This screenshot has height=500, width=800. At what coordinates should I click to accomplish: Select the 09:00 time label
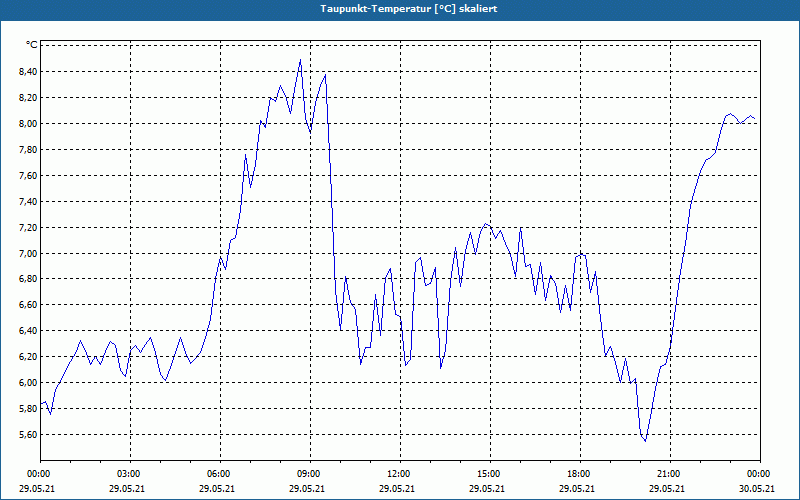click(x=308, y=473)
